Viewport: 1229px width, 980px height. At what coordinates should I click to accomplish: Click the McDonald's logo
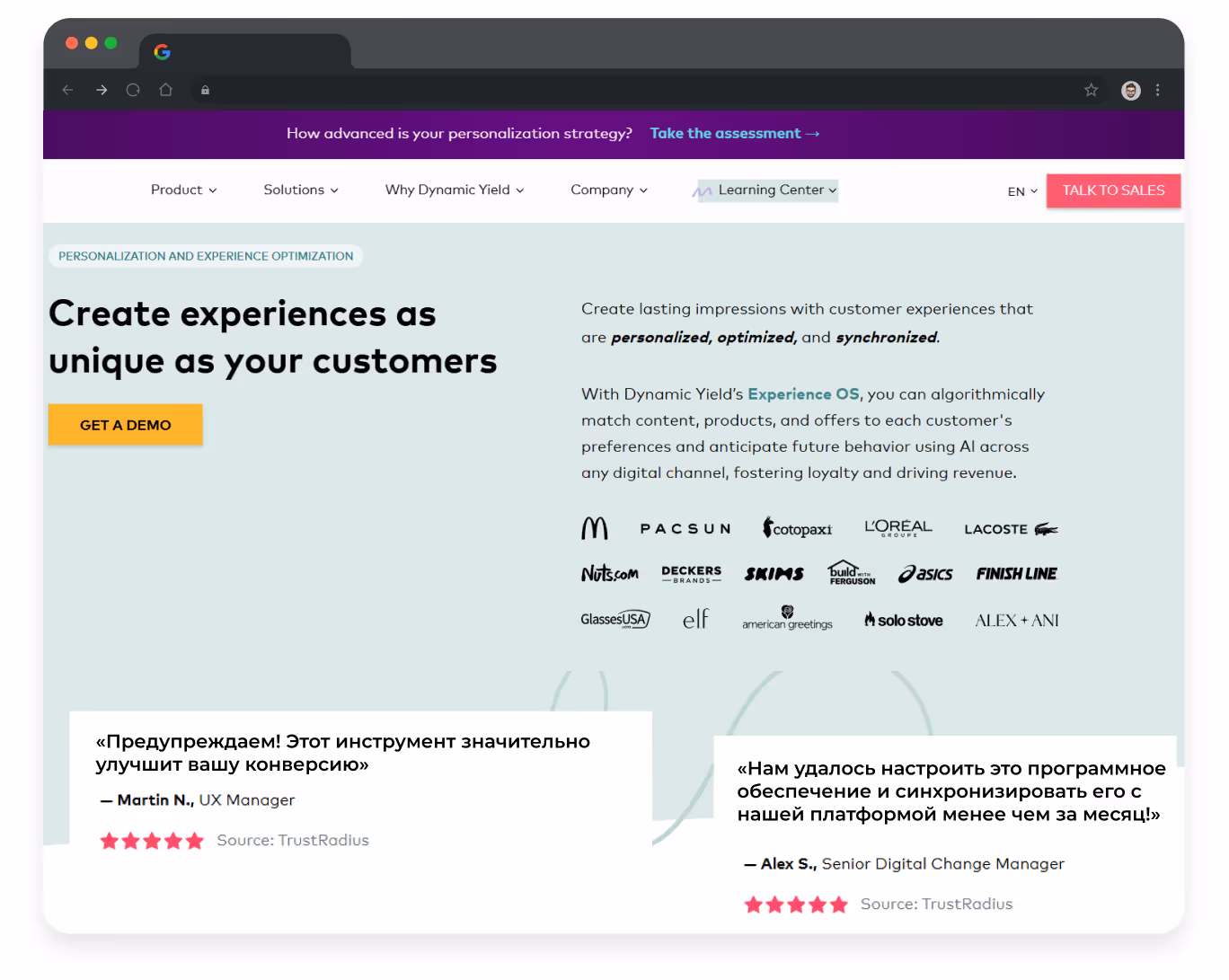[x=595, y=528]
